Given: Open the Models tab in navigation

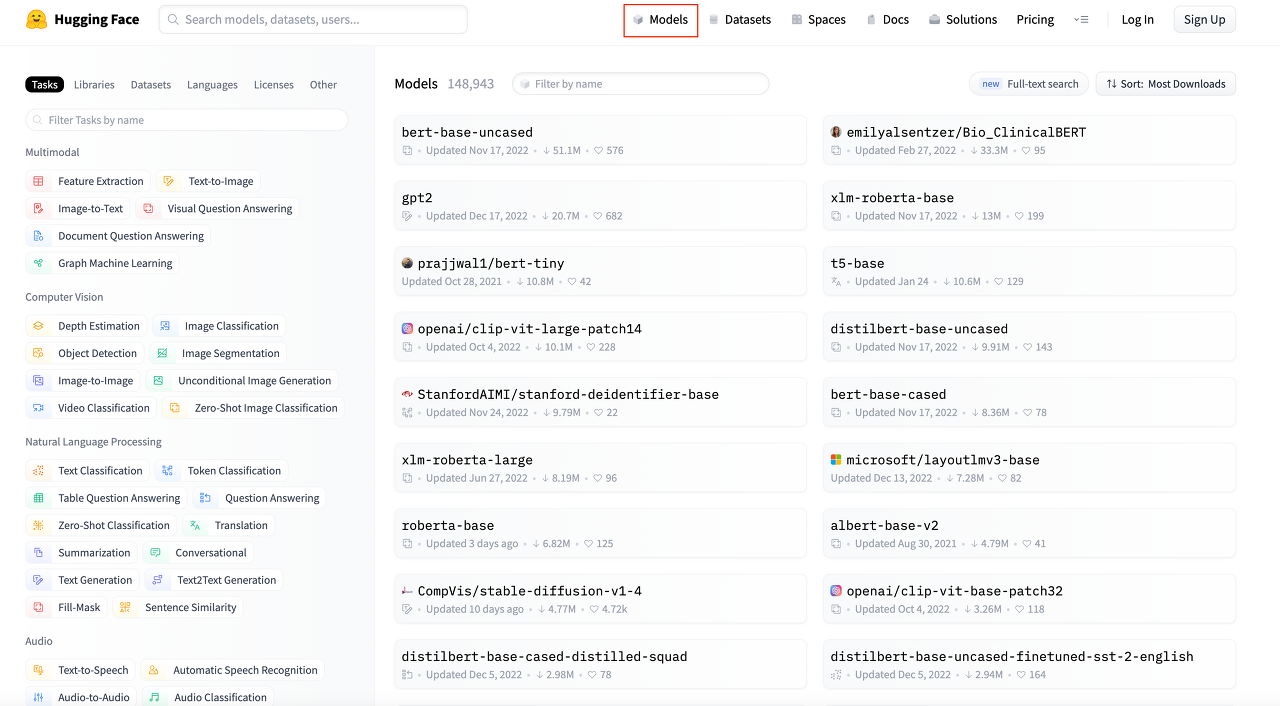Looking at the screenshot, I should coord(660,19).
